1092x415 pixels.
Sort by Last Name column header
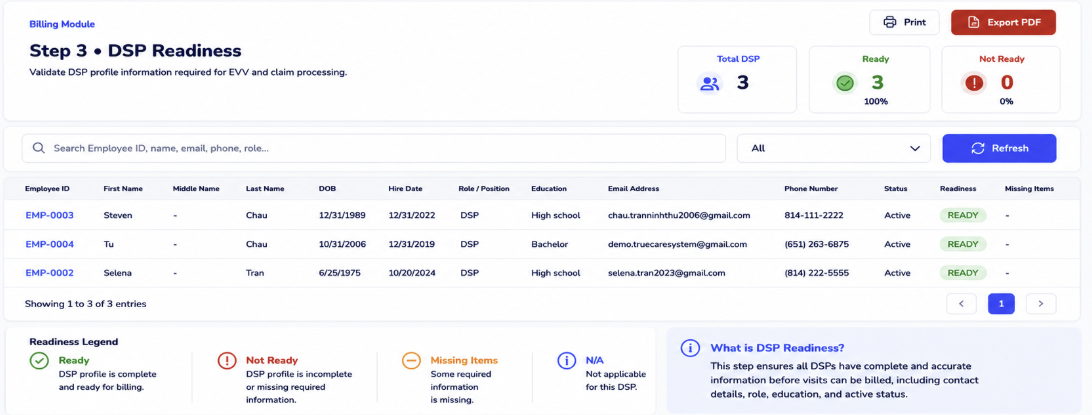pos(265,189)
